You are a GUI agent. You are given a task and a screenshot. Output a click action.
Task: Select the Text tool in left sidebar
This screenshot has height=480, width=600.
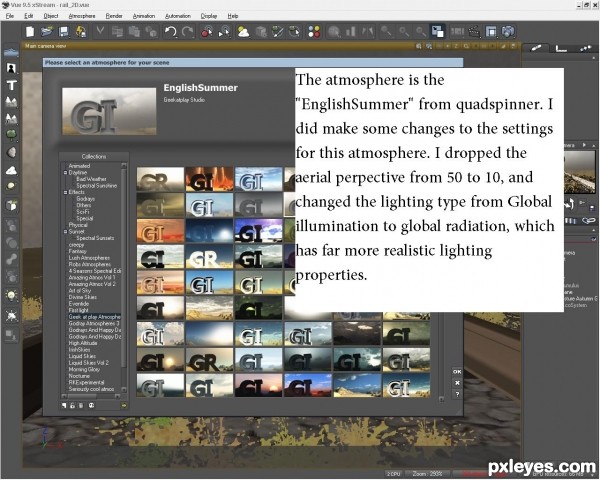11,85
